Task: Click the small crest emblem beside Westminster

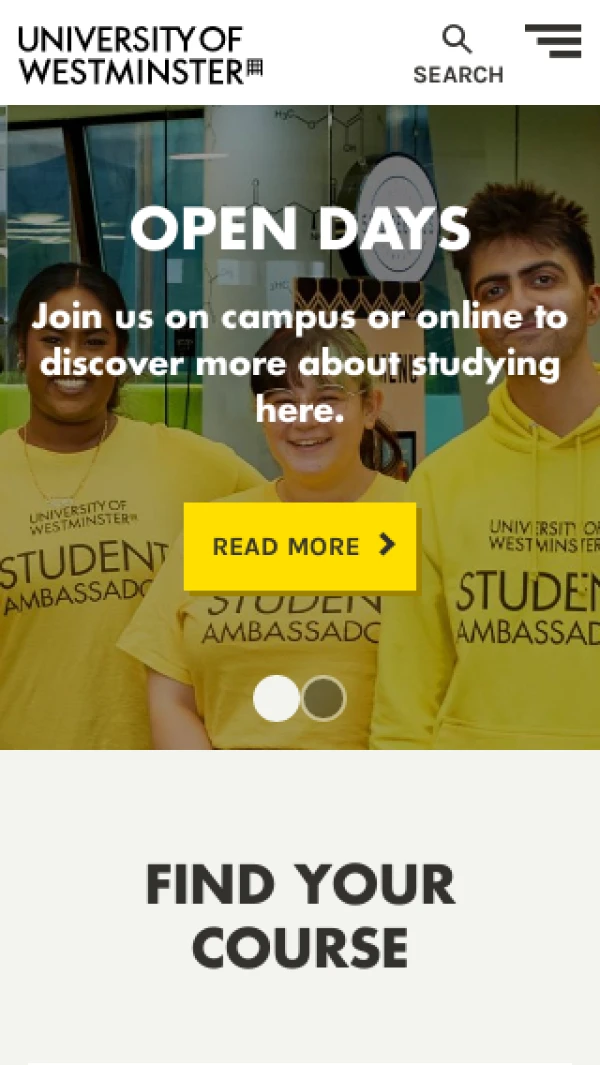Action: pyautogui.click(x=255, y=68)
